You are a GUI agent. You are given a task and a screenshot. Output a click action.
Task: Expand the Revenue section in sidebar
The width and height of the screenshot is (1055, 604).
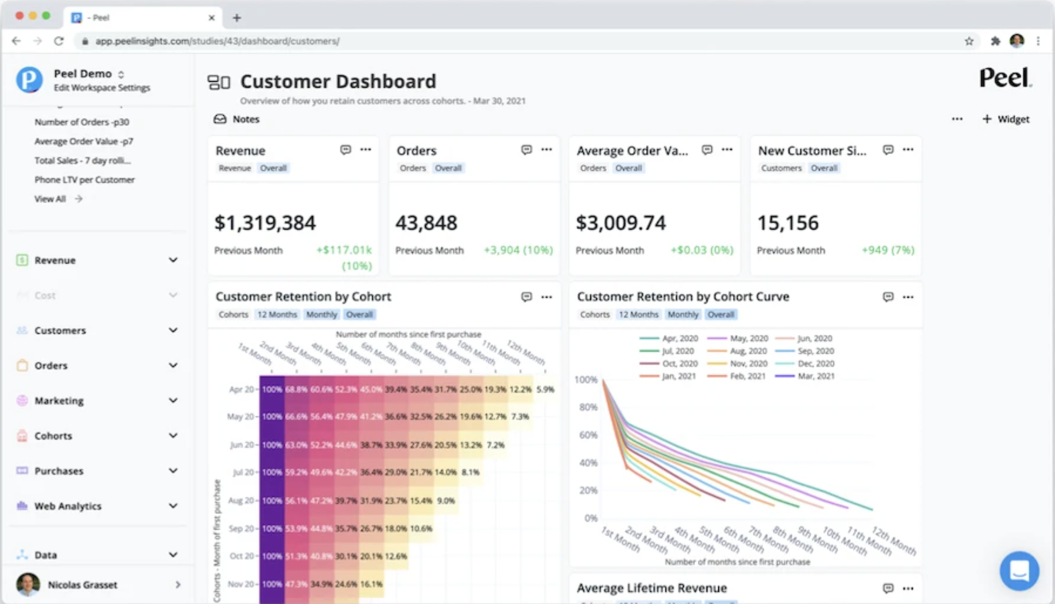click(x=172, y=260)
